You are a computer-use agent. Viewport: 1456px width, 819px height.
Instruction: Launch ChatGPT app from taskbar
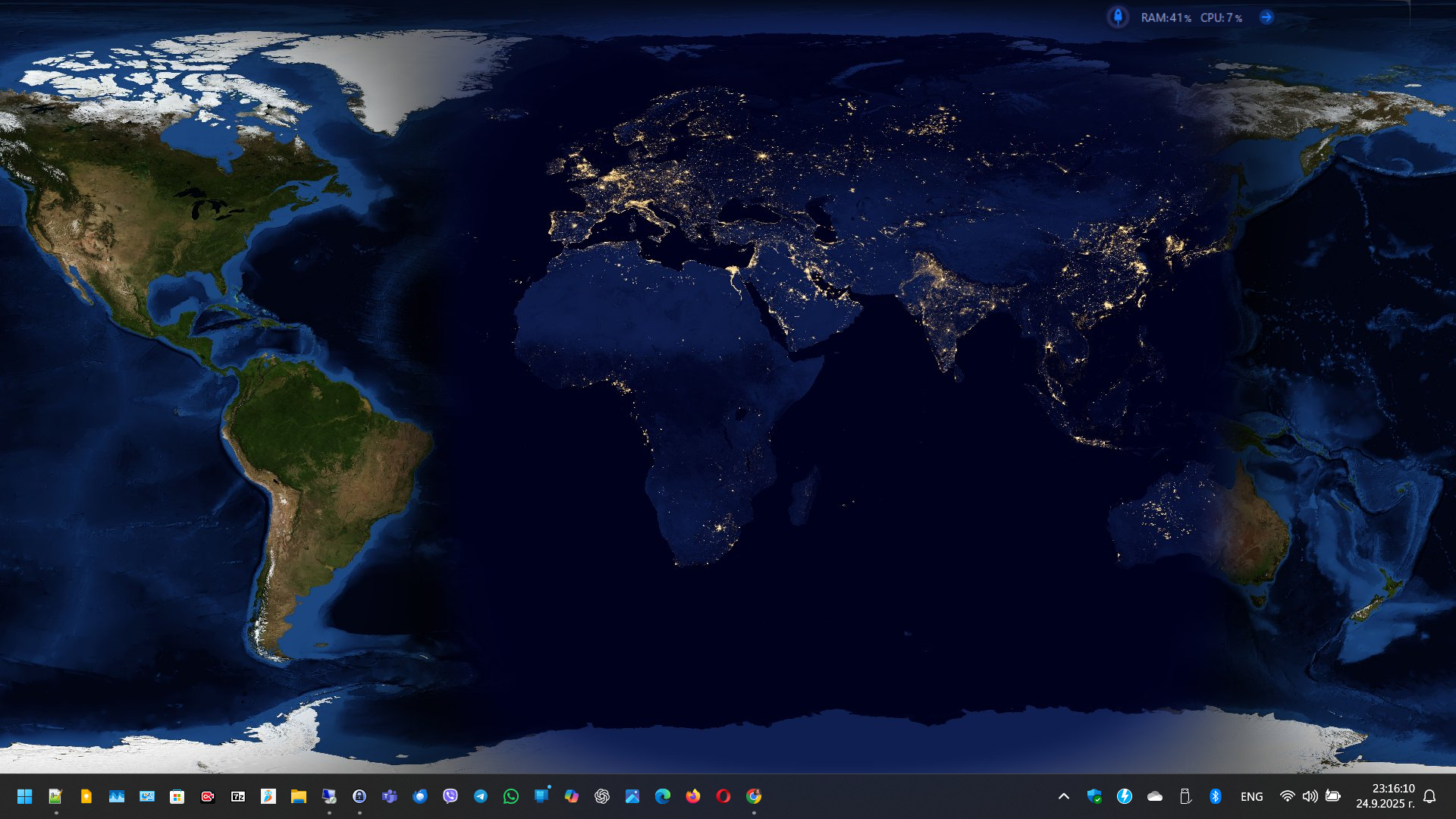coord(602,796)
